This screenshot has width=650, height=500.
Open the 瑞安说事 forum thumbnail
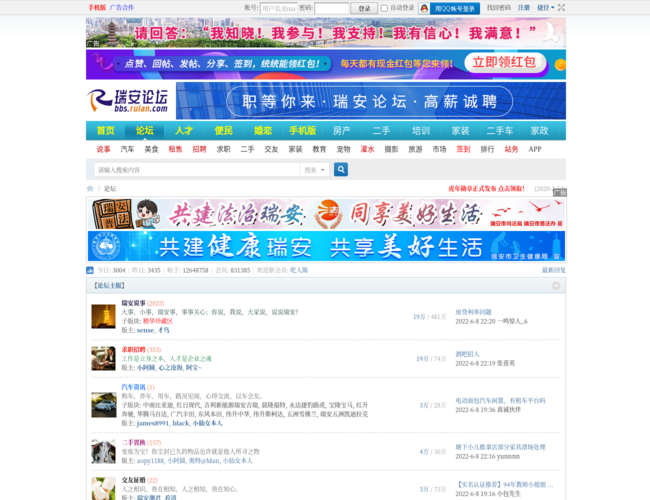pos(103,316)
